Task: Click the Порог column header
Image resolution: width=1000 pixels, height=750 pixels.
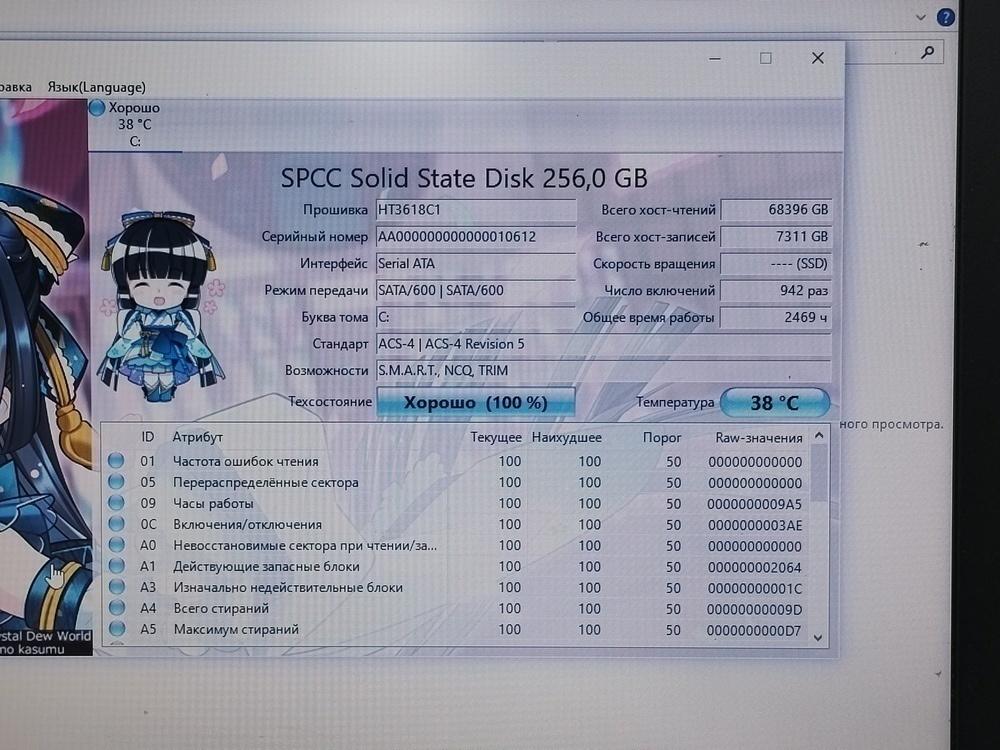Action: [662, 438]
